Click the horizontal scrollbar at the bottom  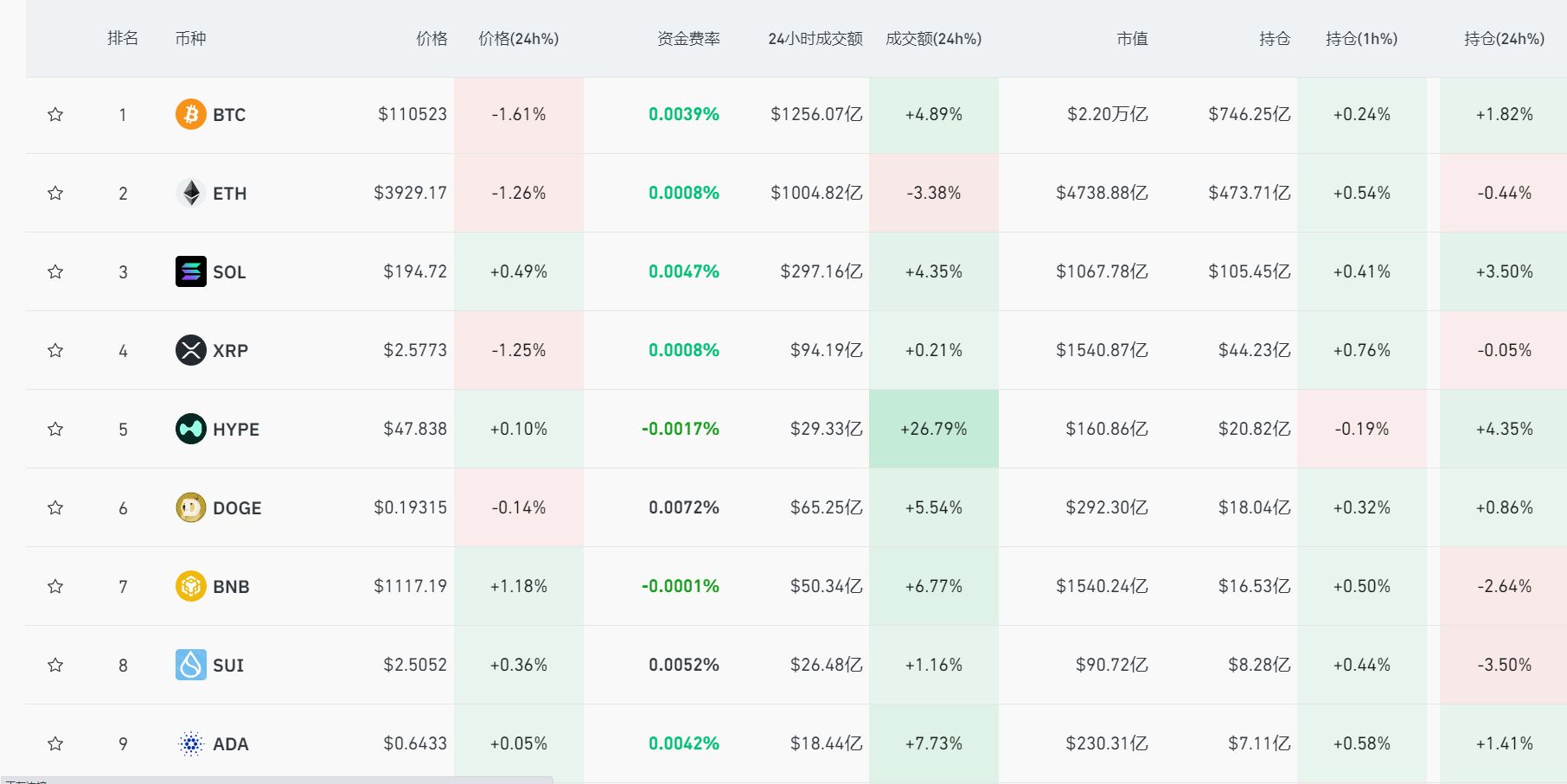(277, 779)
